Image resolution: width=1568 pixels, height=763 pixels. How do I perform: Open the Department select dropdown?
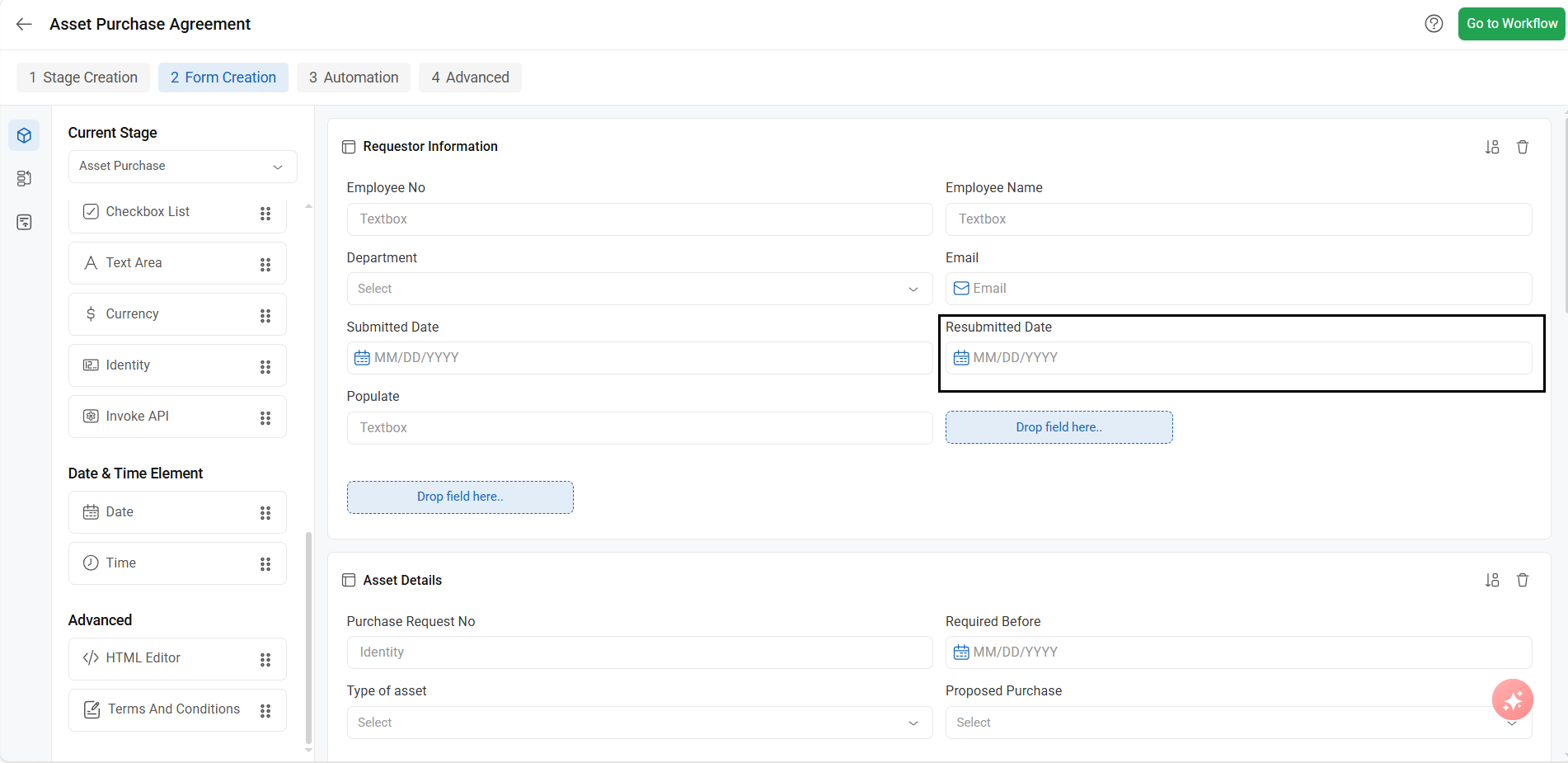point(639,289)
